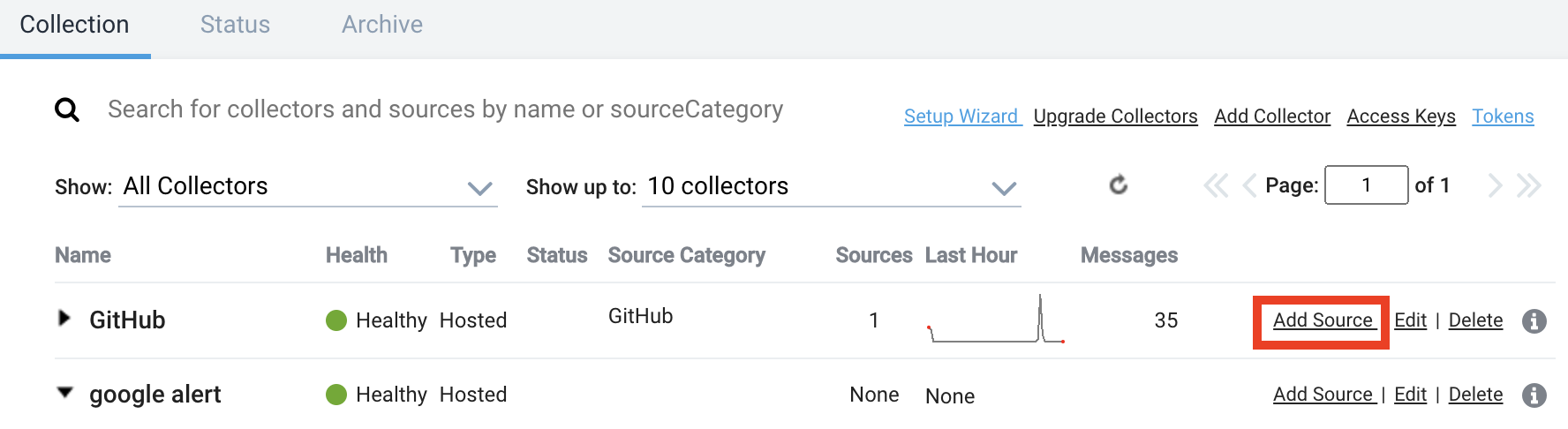Collapse the google alert collector row
This screenshot has width=1568, height=429.
point(64,393)
